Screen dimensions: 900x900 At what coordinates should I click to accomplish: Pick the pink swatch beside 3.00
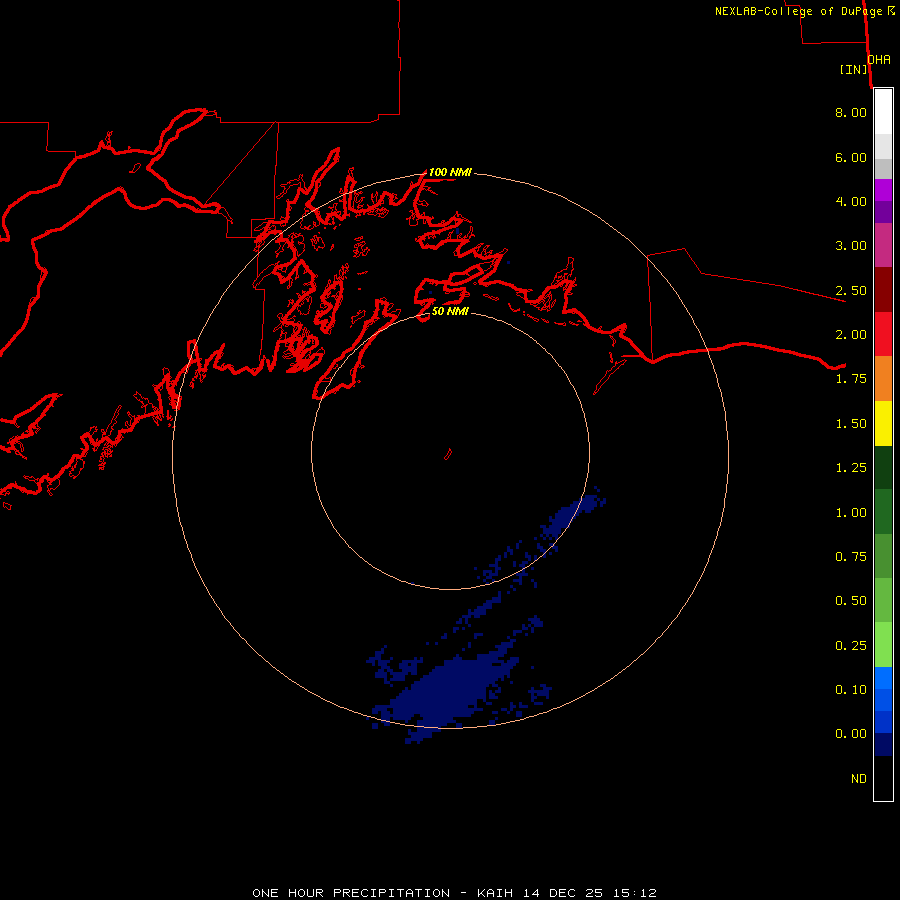click(883, 245)
